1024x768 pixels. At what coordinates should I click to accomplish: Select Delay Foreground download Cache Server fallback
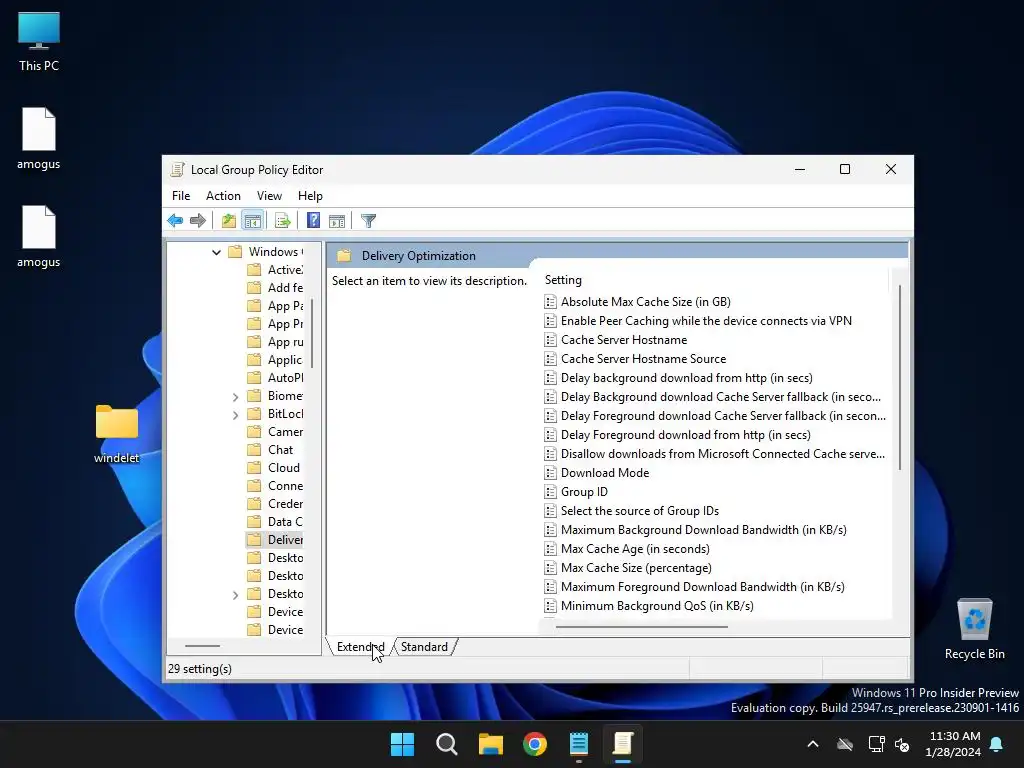(x=715, y=415)
